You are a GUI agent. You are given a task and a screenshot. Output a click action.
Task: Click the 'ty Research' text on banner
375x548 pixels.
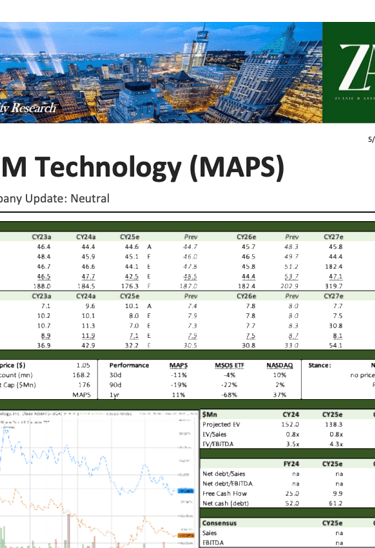pos(28,108)
